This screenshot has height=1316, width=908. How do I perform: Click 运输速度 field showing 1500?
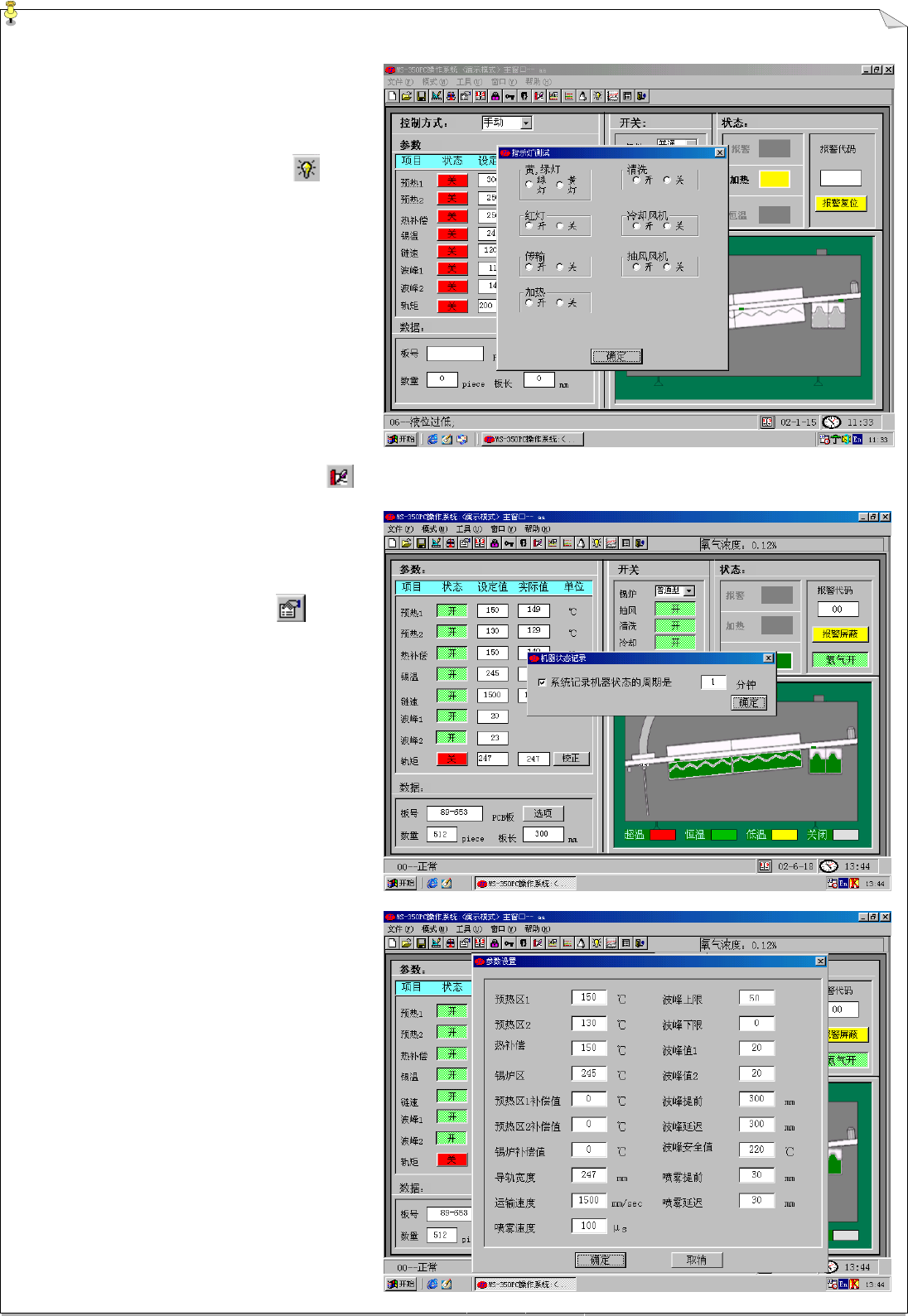tap(589, 1200)
